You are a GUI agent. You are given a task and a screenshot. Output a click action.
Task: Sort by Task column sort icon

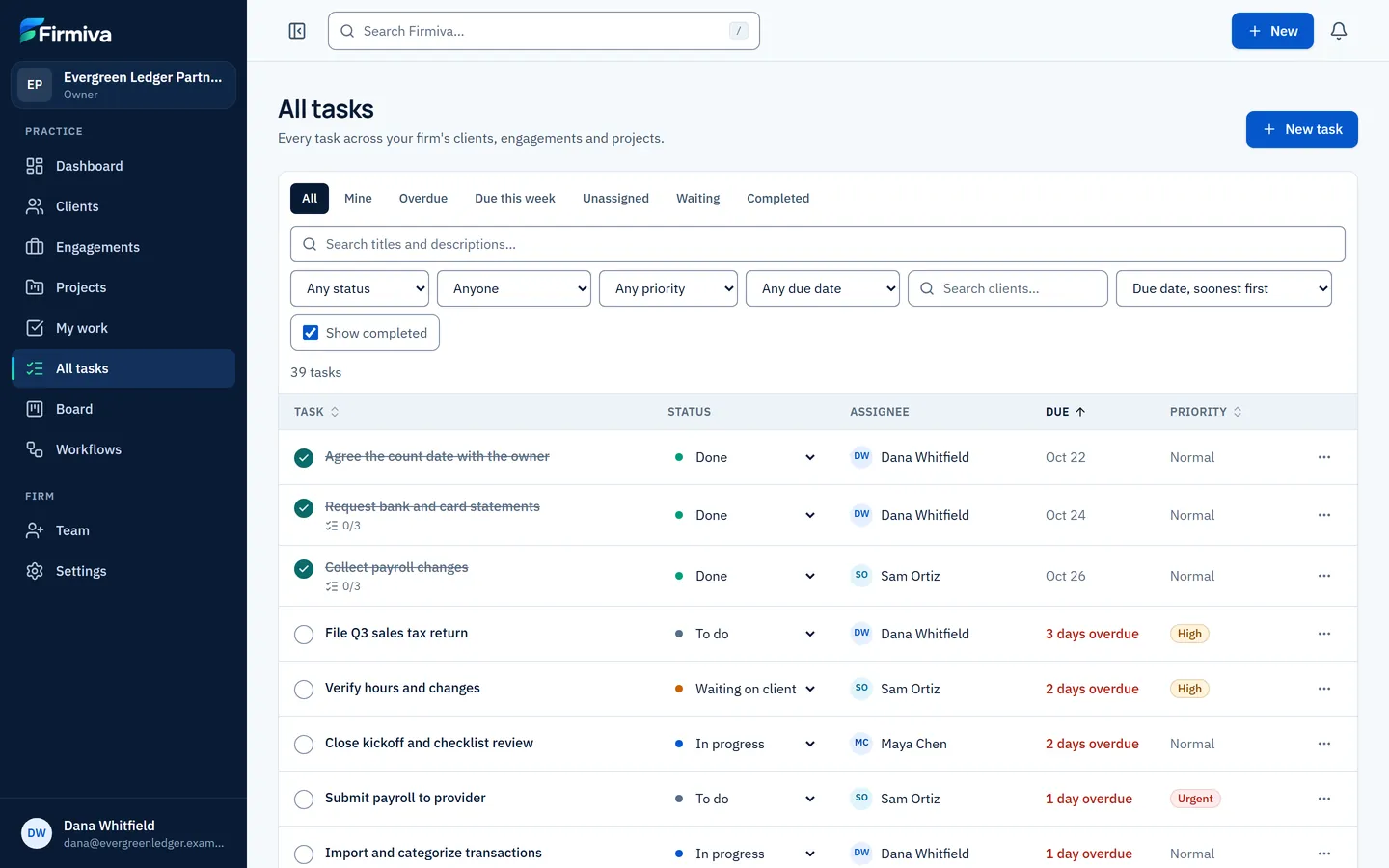click(335, 412)
